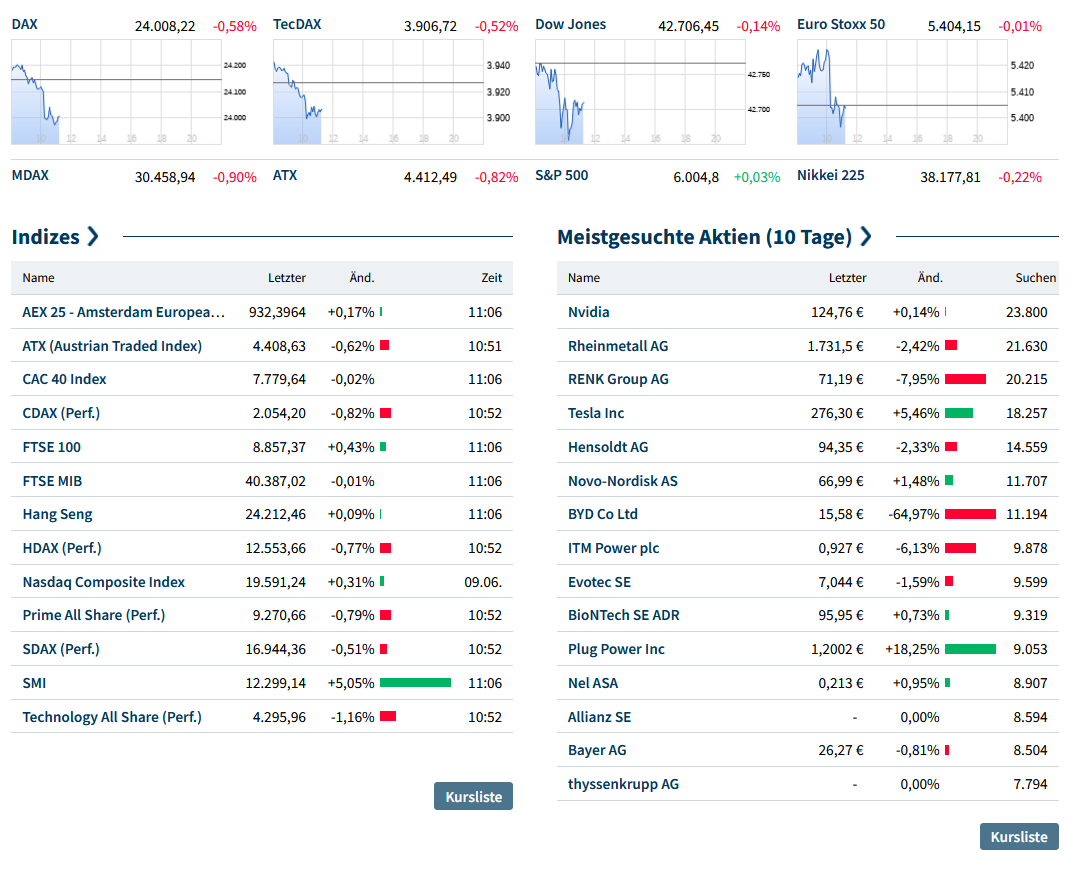1075x869 pixels.
Task: Click the Plug Power +18,25% green bar
Action: tap(970, 649)
